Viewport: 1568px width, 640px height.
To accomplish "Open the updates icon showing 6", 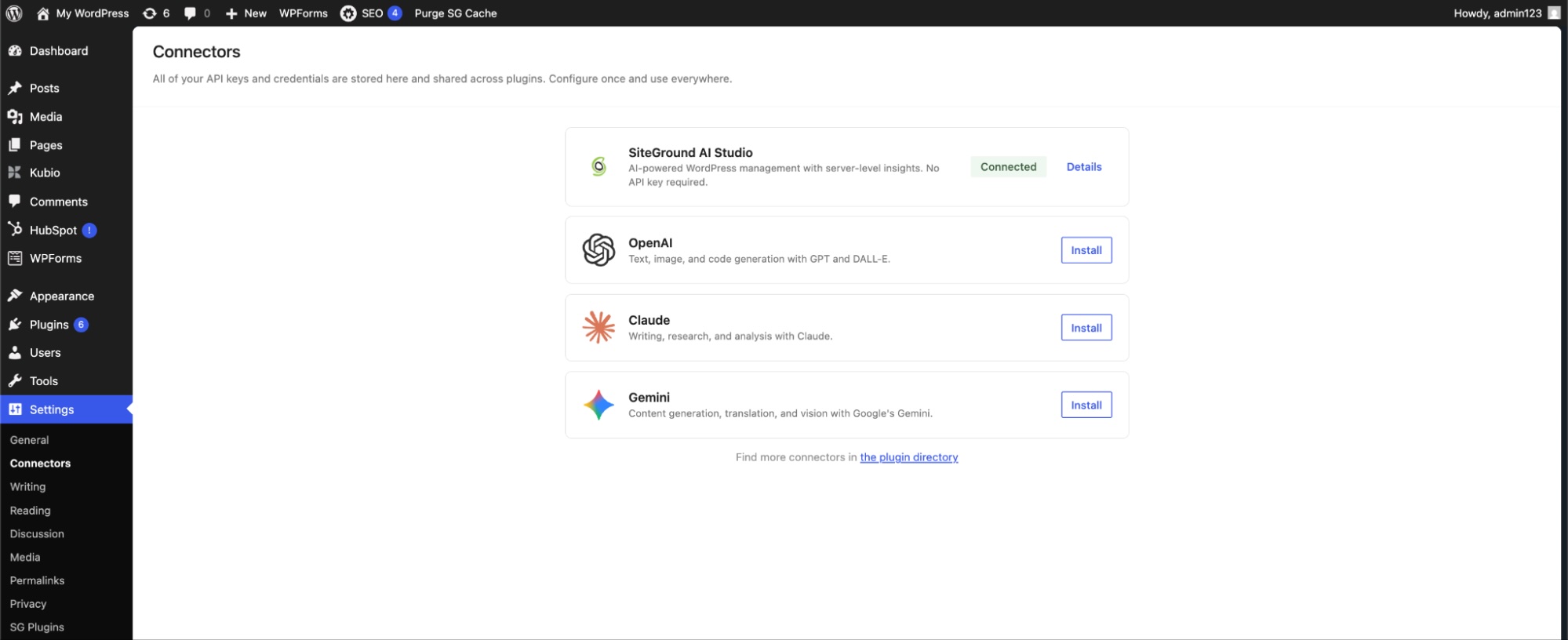I will click(x=149, y=13).
